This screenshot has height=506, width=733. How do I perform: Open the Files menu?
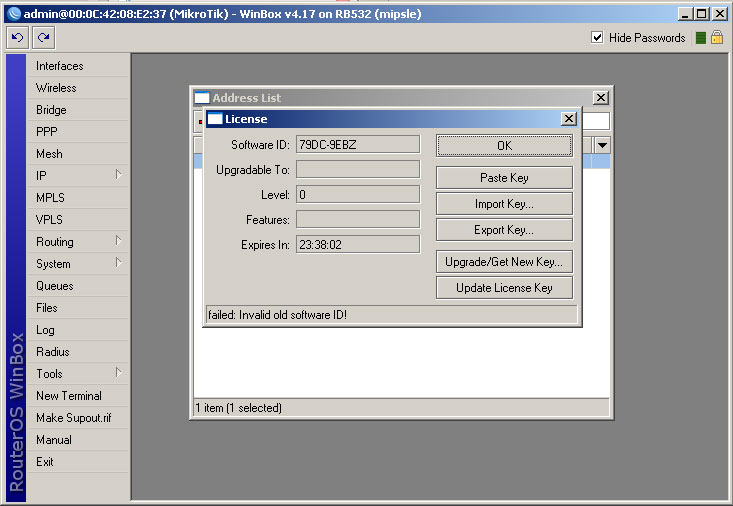[78, 308]
